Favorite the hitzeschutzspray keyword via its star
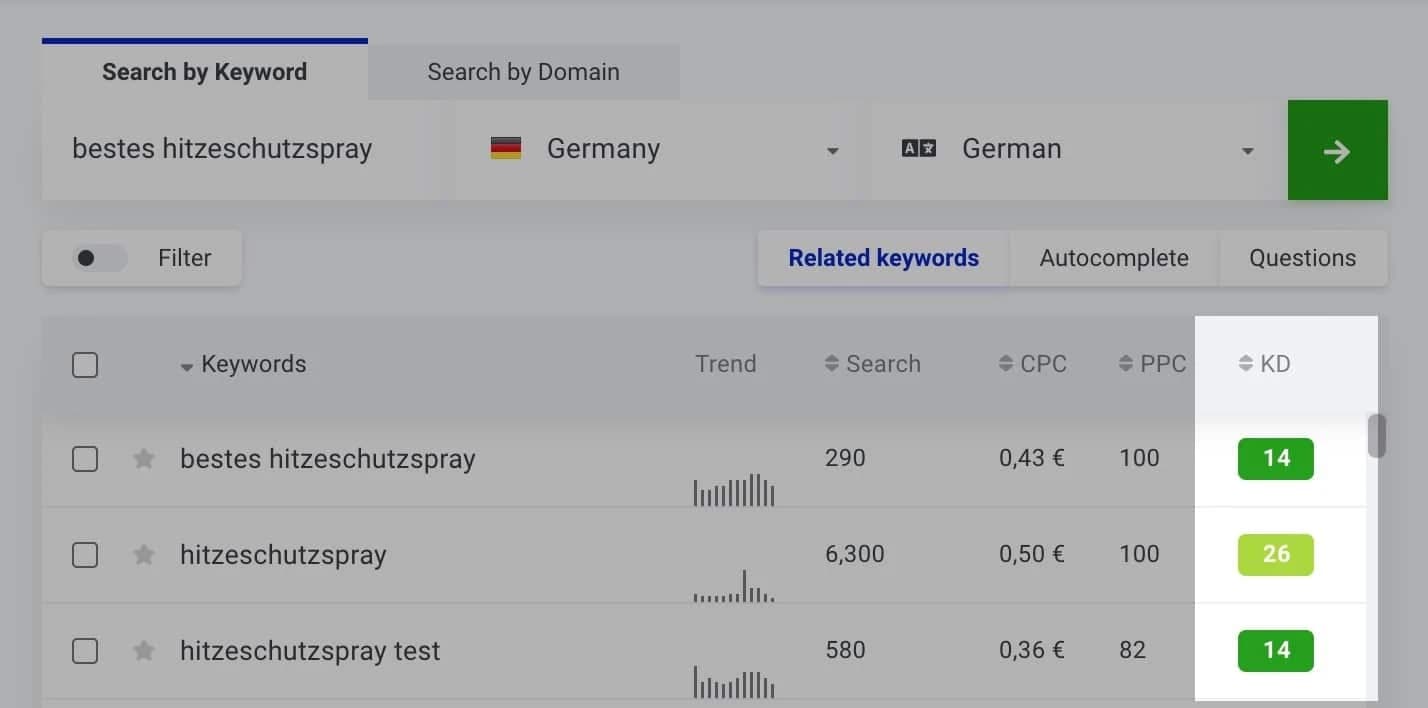The width and height of the screenshot is (1428, 708). (x=143, y=554)
